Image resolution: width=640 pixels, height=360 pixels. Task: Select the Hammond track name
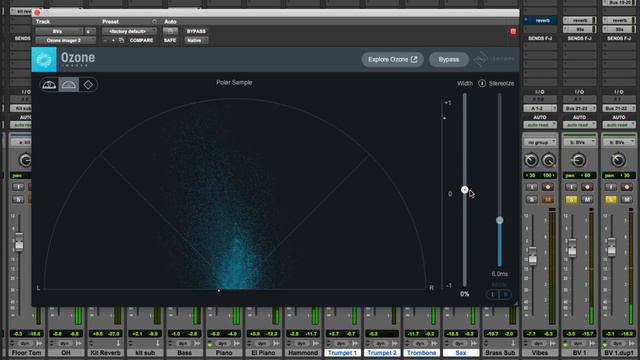303,353
